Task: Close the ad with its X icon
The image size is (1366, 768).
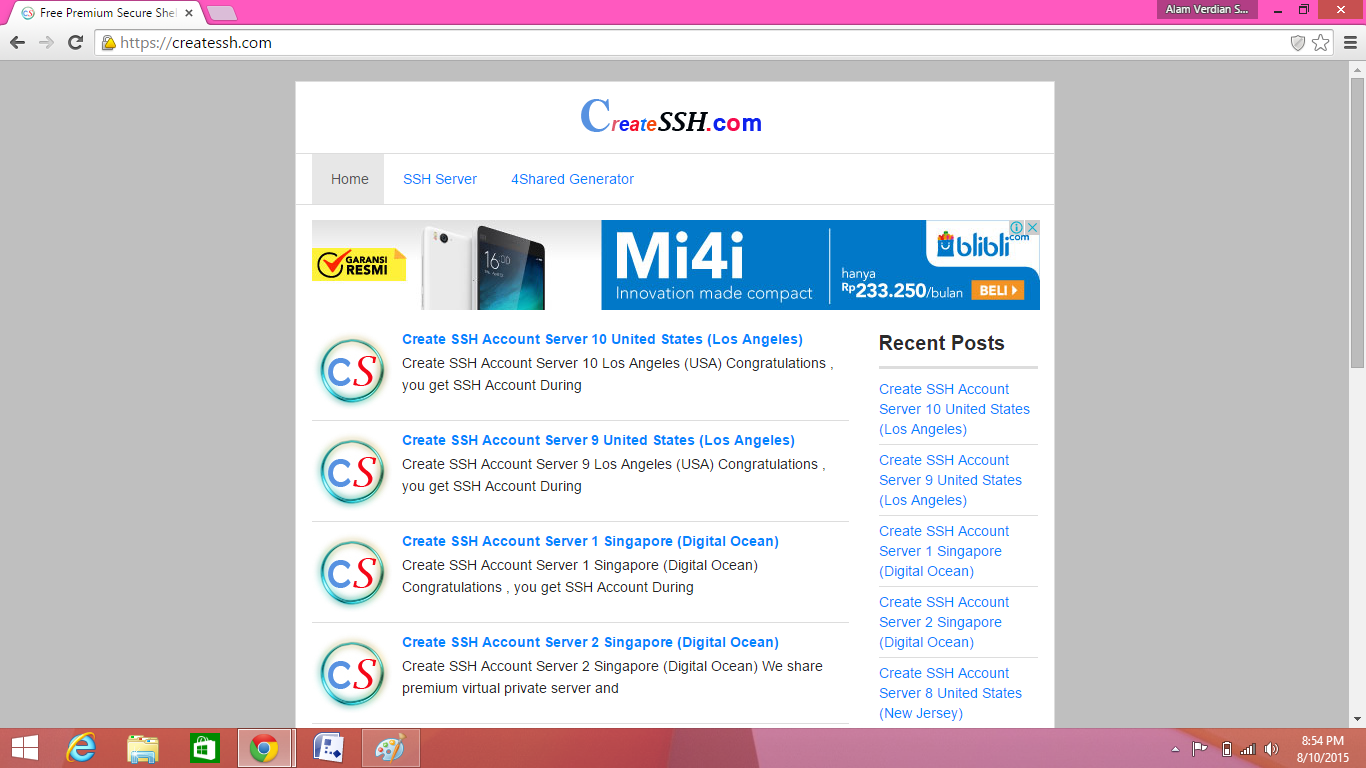Action: click(x=1032, y=228)
